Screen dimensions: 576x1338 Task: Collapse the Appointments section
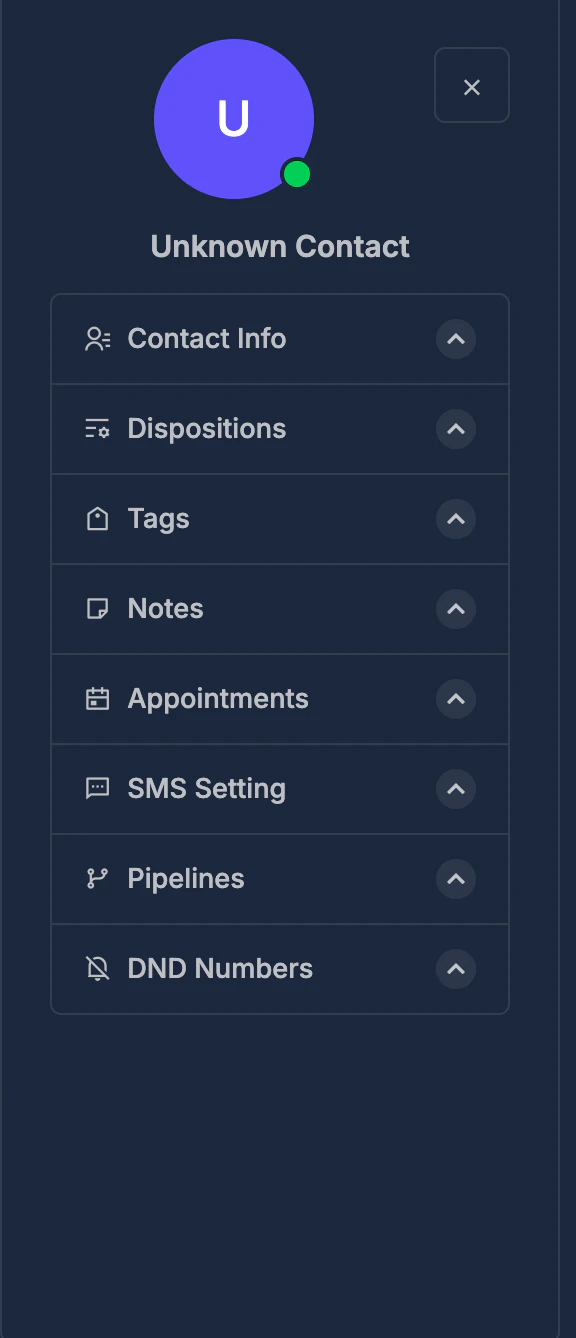coord(455,699)
